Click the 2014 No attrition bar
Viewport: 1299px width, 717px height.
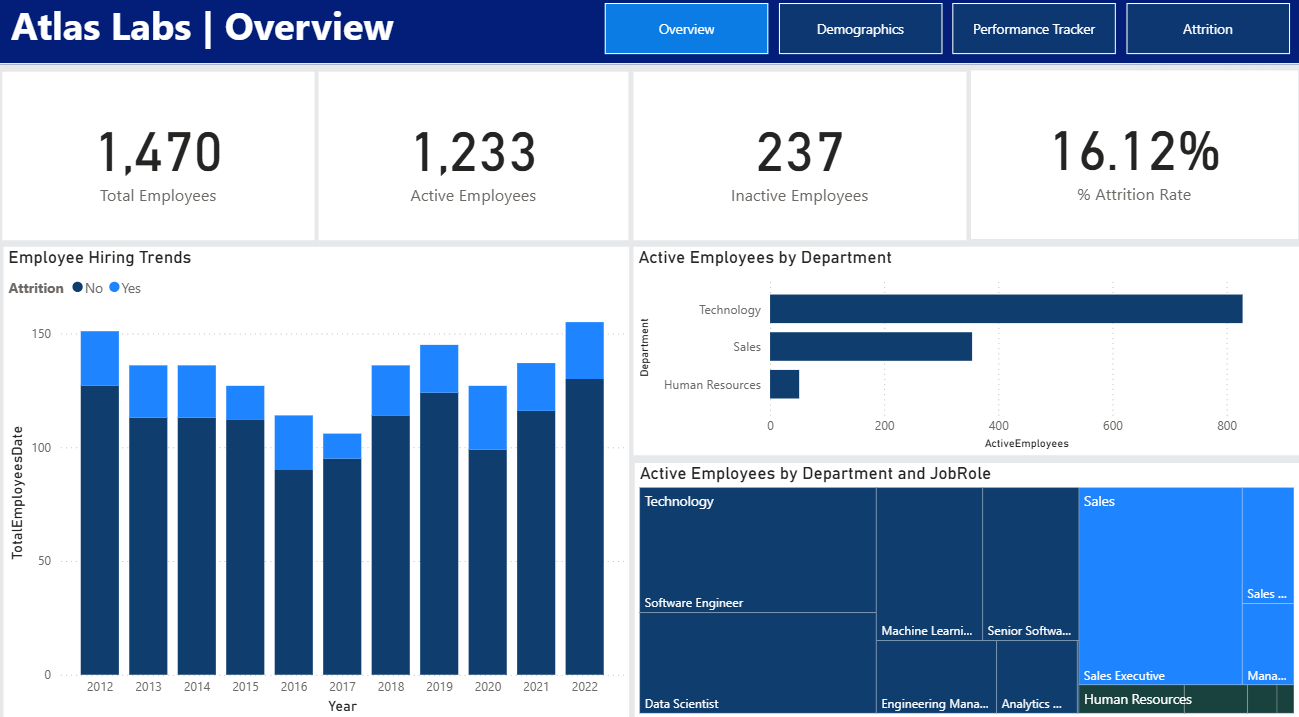click(197, 546)
